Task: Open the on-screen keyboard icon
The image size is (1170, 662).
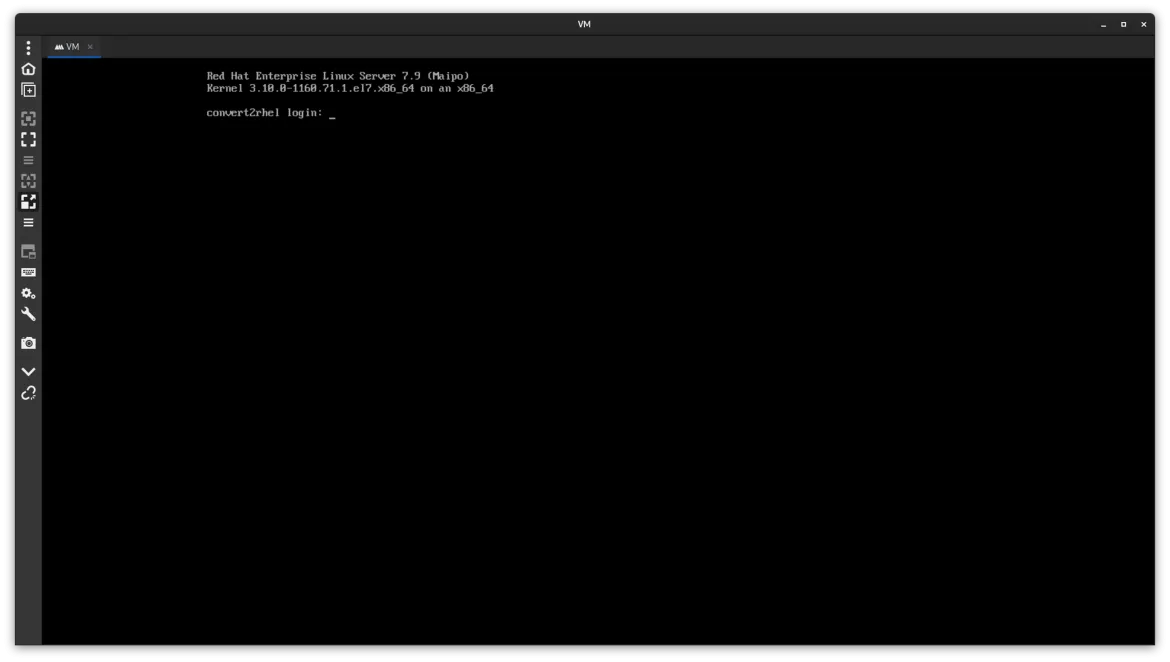Action: (x=28, y=271)
